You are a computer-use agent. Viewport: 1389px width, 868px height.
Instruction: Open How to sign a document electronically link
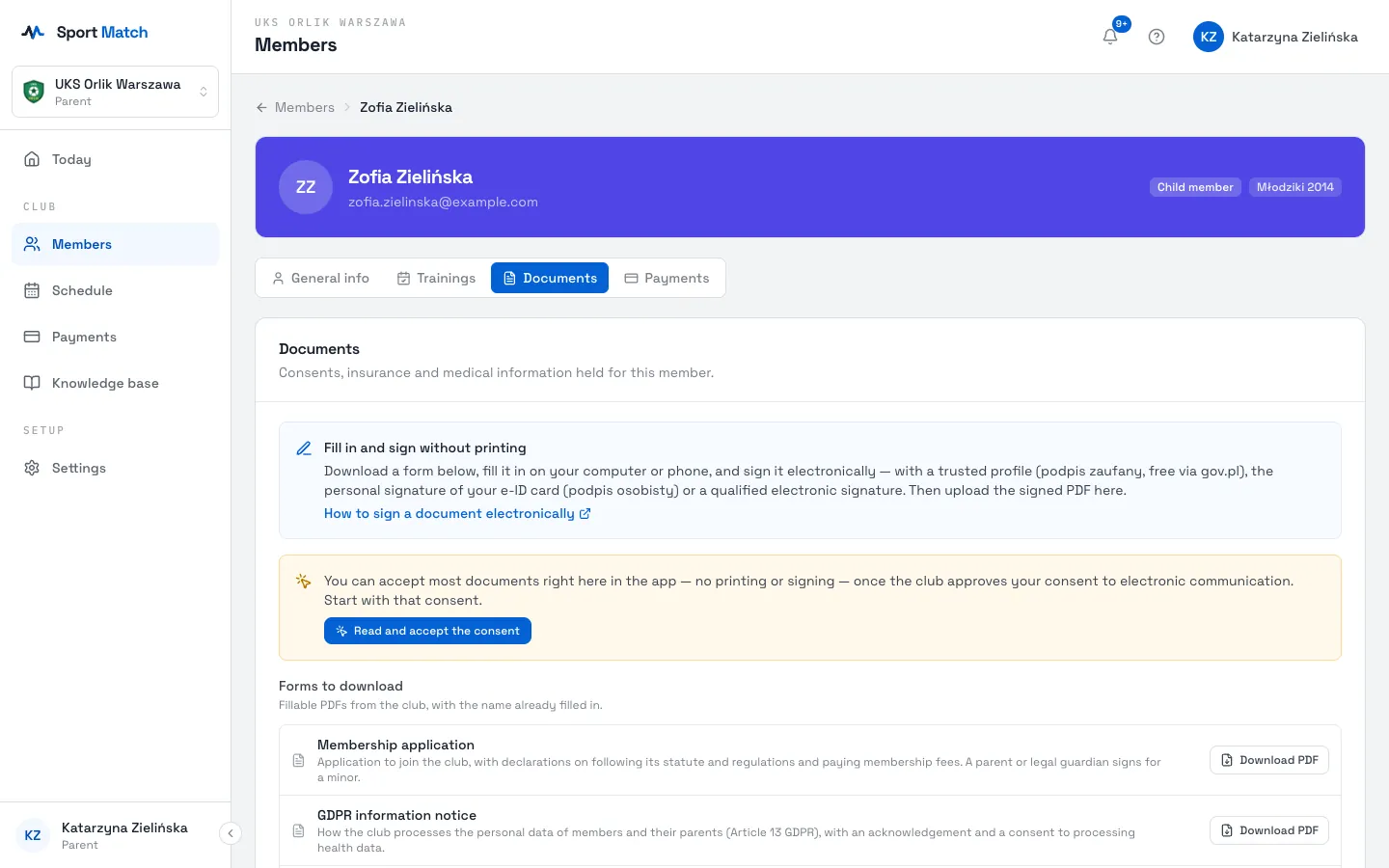(x=457, y=513)
